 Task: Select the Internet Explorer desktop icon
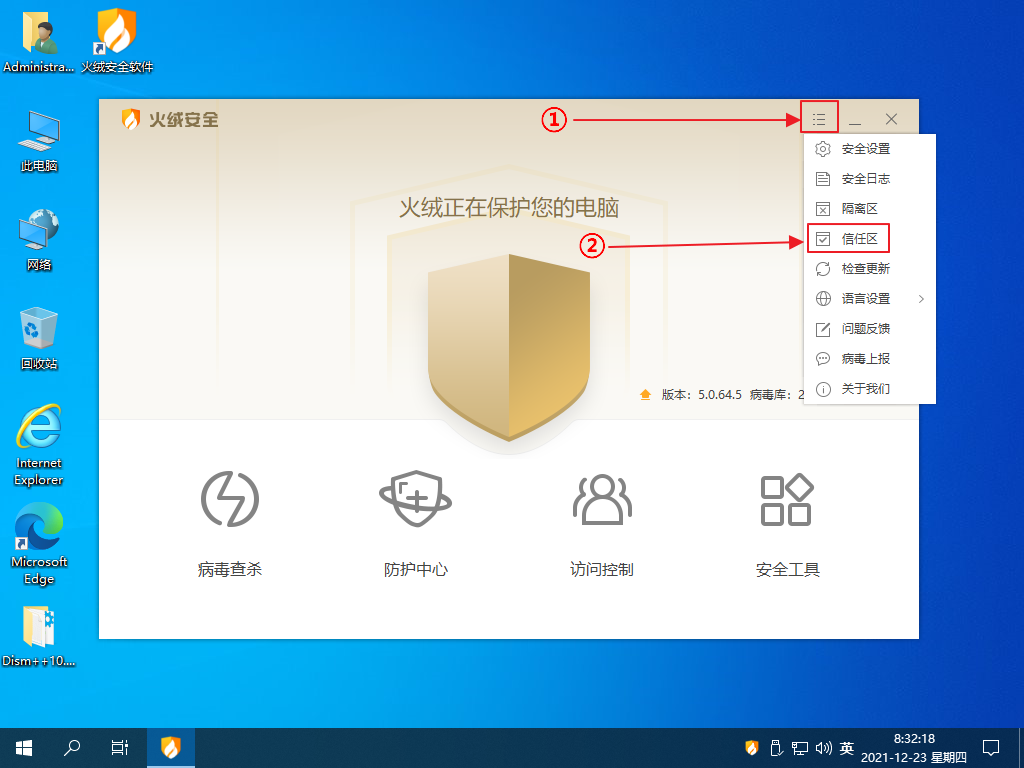[39, 445]
